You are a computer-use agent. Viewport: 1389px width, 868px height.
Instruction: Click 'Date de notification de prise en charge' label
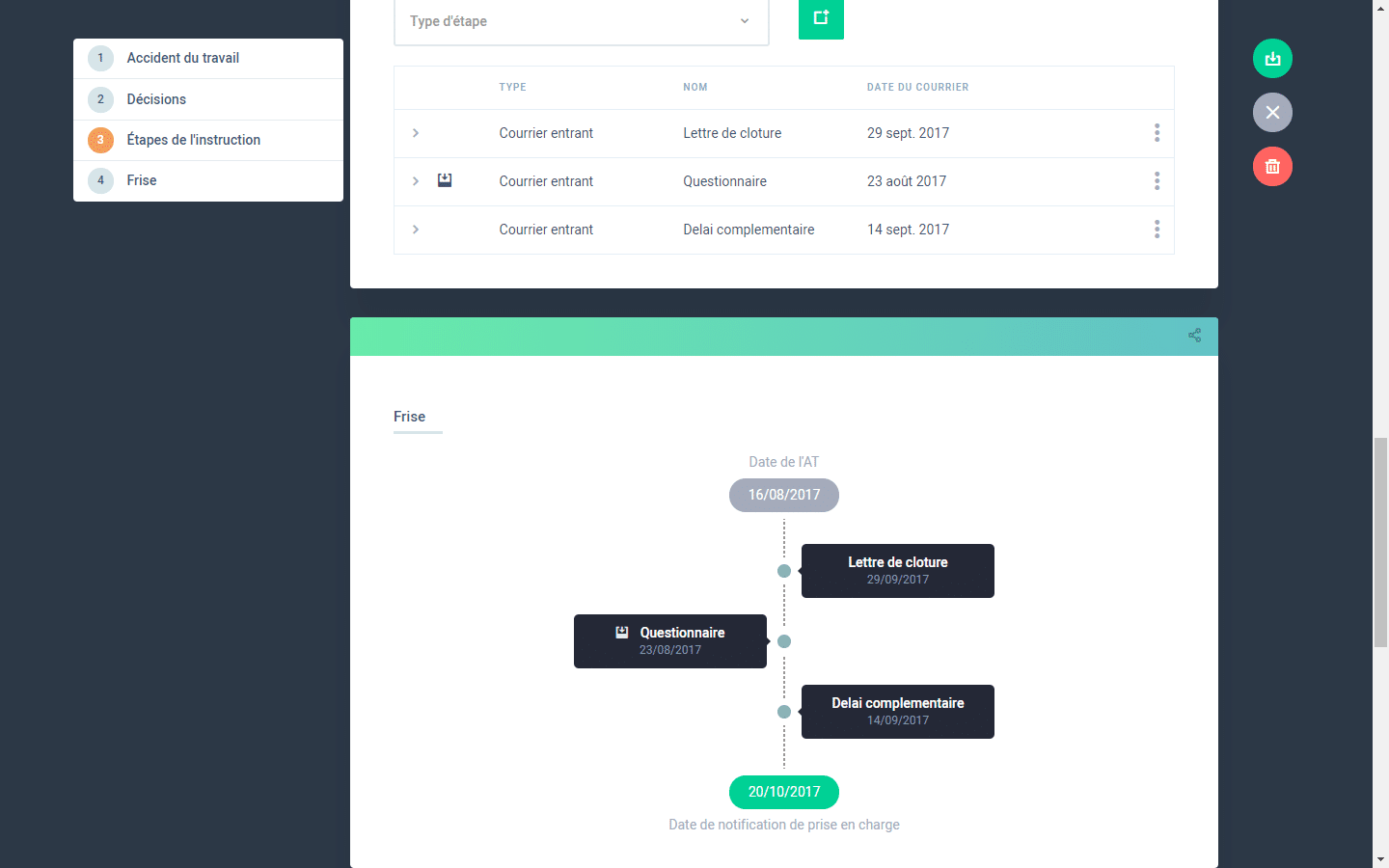point(784,825)
